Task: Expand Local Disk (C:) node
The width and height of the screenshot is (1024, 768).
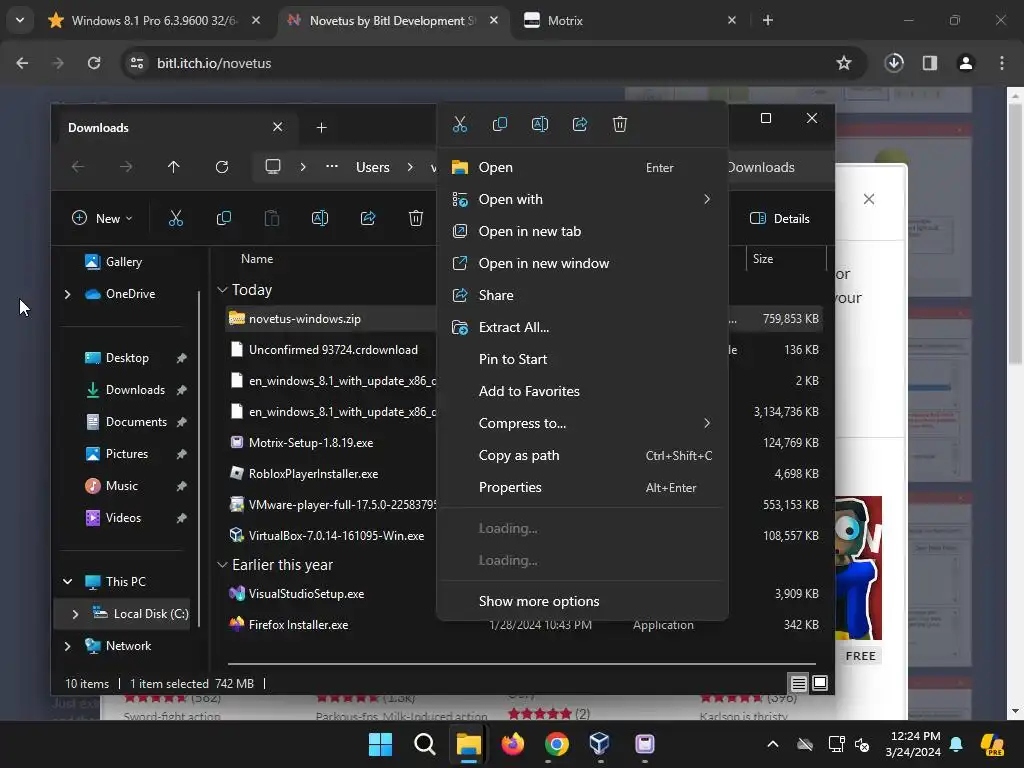Action: pos(75,614)
